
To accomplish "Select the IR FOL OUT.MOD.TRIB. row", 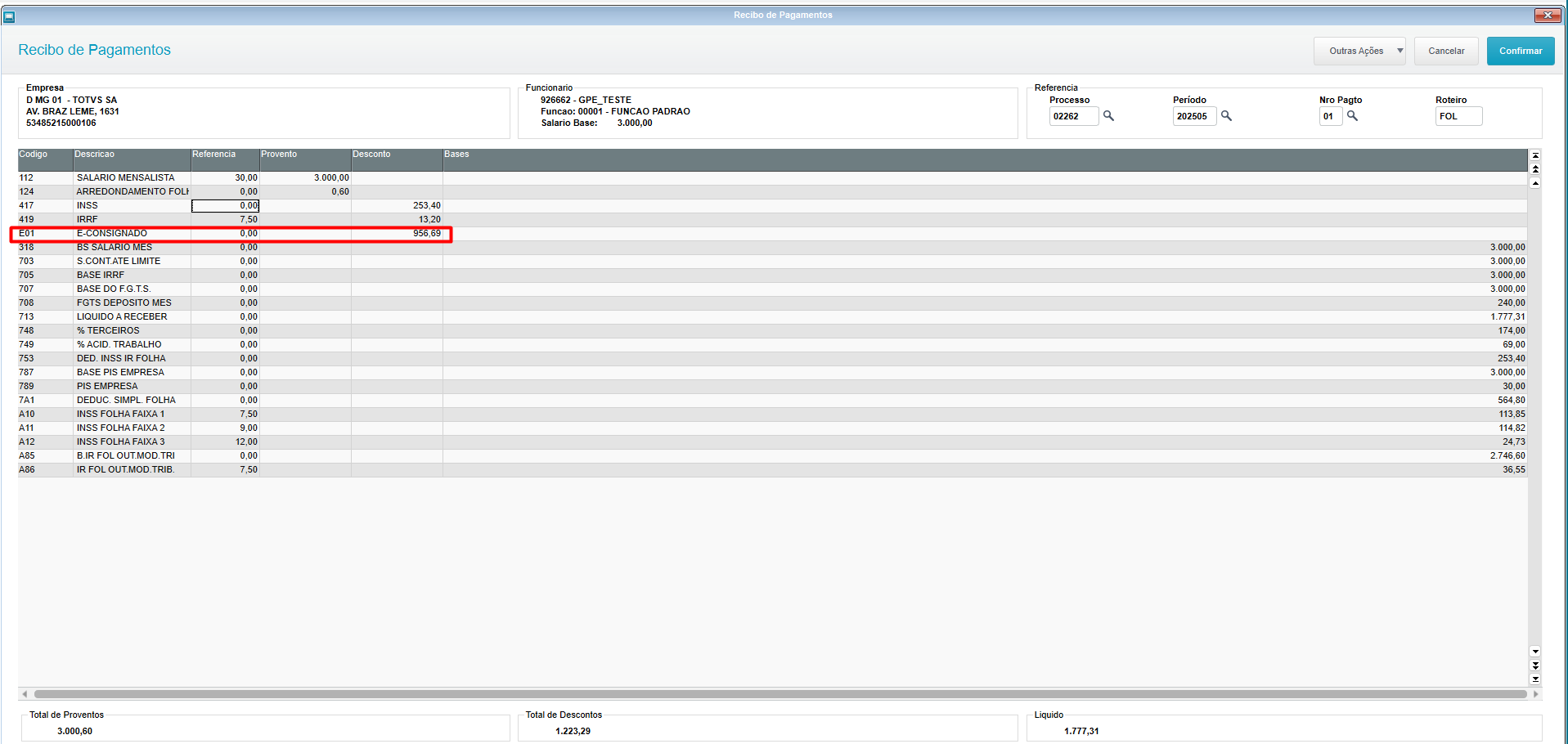I will [x=772, y=469].
